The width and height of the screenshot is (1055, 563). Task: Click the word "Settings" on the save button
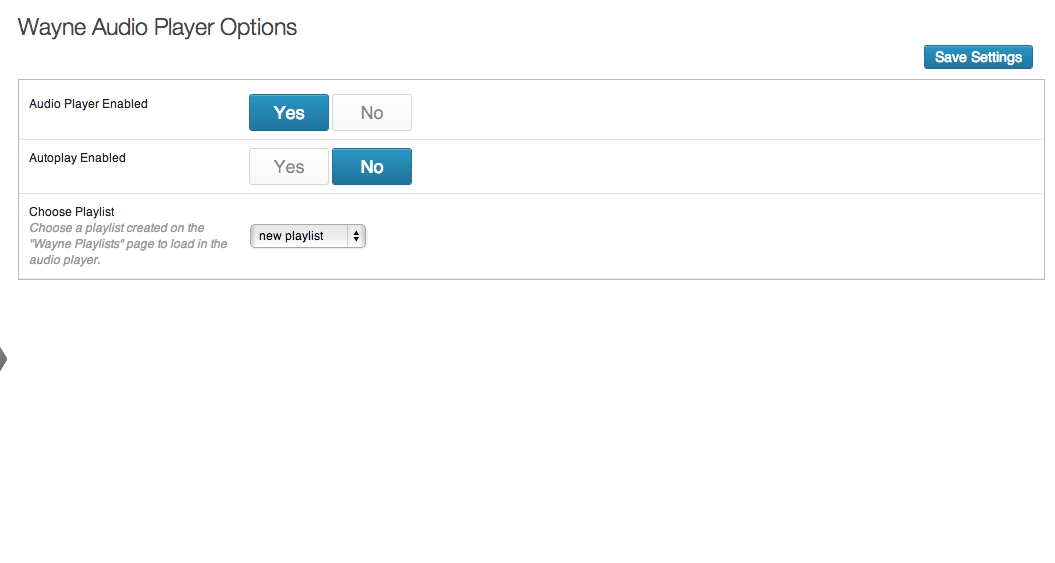996,58
